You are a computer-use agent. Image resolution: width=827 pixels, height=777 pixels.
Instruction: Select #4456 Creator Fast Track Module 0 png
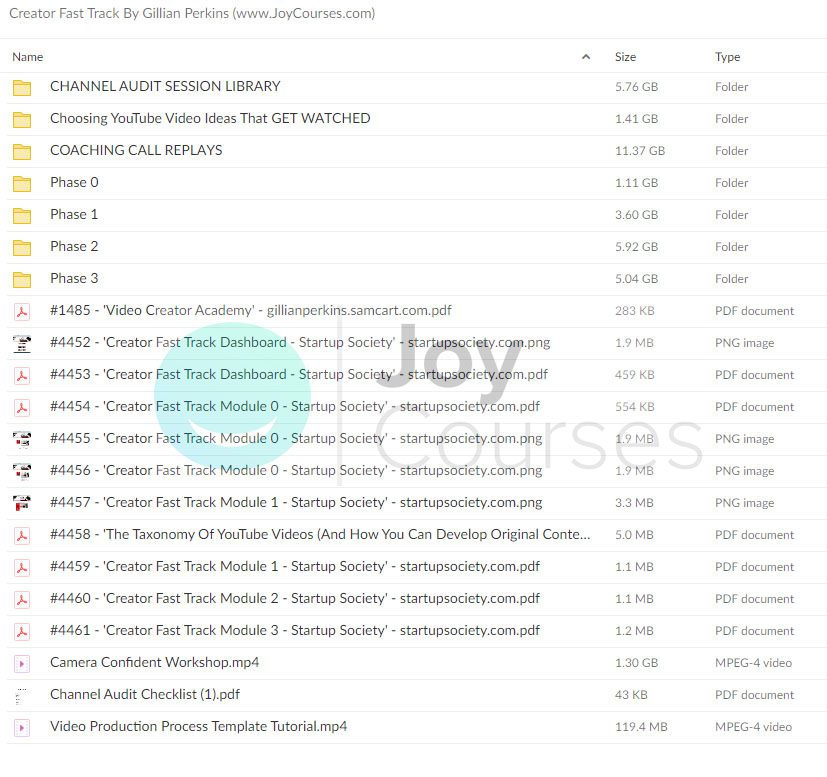pyautogui.click(x=296, y=470)
